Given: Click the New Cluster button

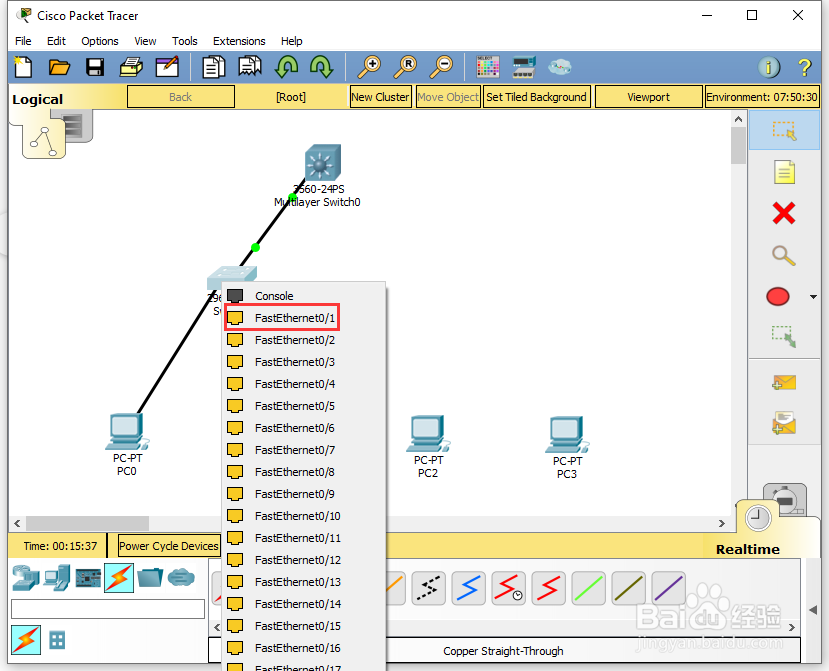Looking at the screenshot, I should tap(380, 97).
